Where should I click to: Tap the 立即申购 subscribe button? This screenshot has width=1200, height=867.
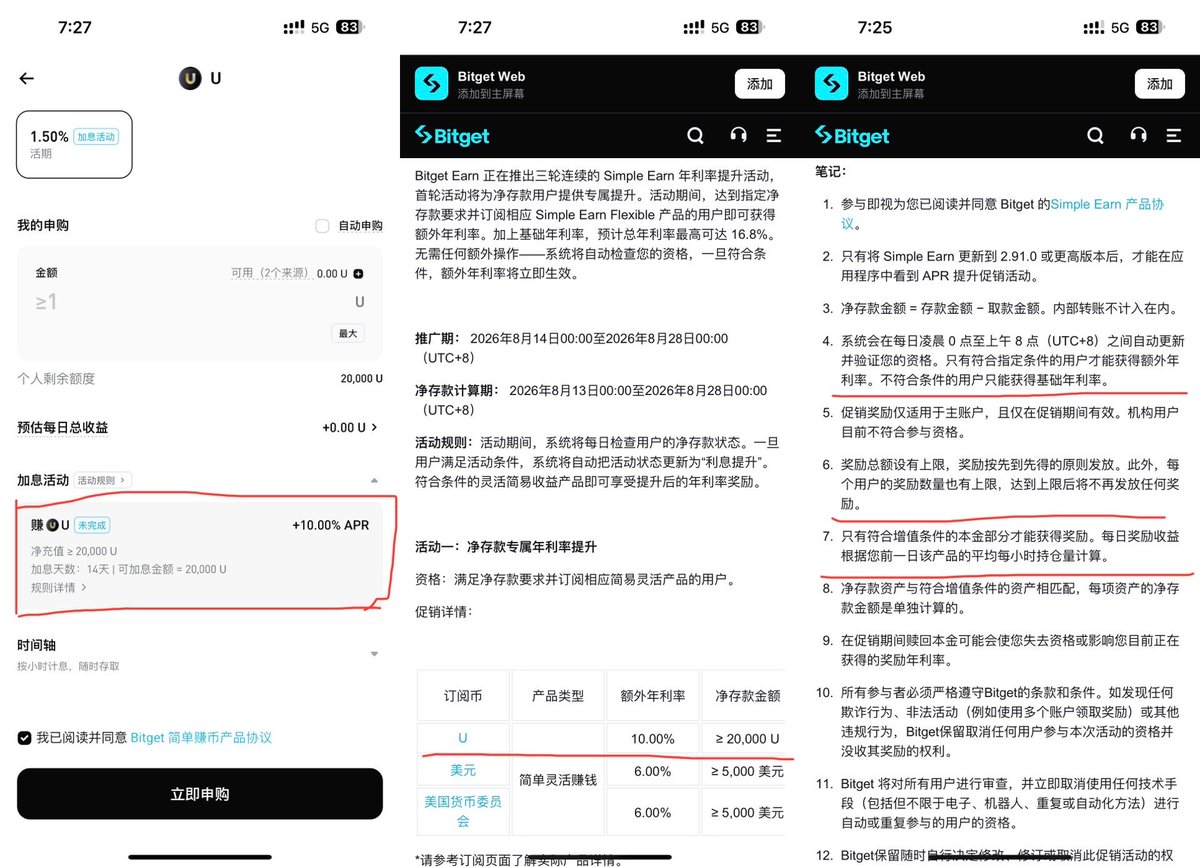coord(199,794)
